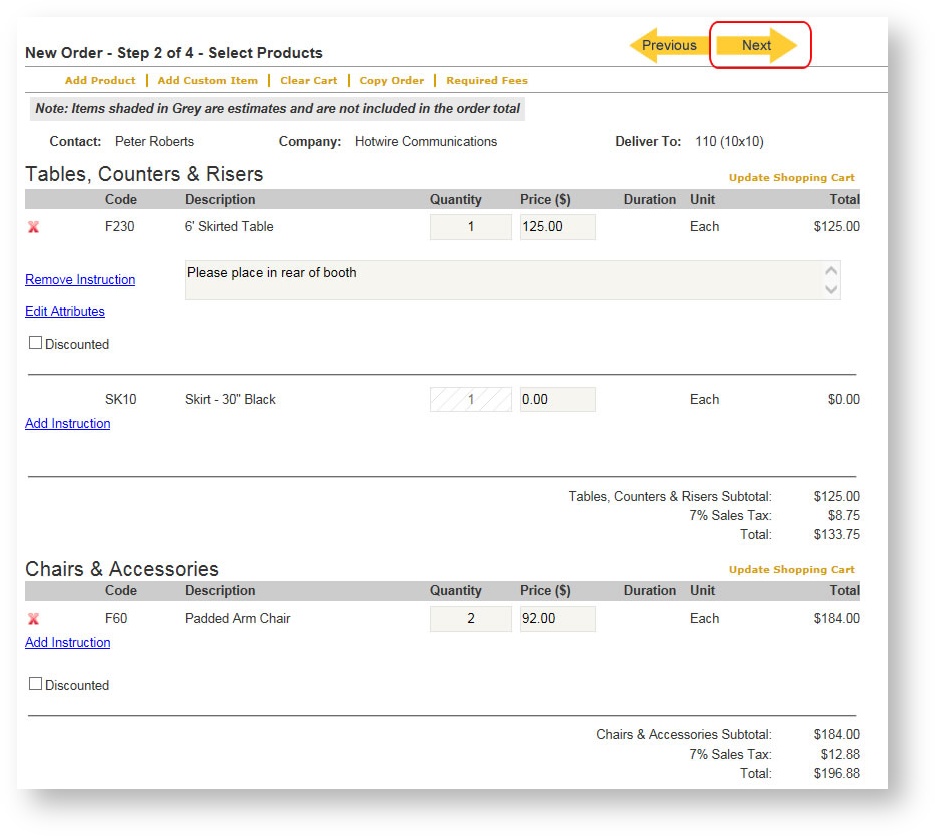Add Instruction to the Skirt - 30" Black item
This screenshot has height=837, width=936.
(67, 423)
